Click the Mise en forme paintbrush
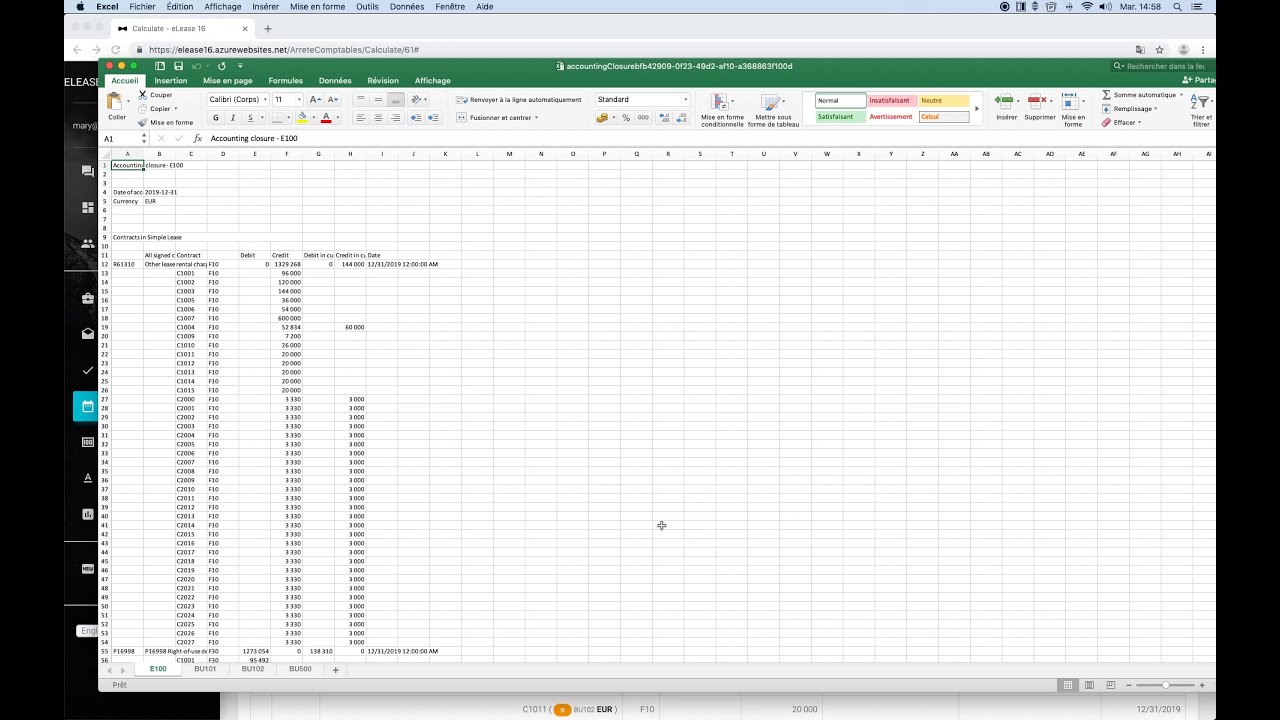This screenshot has width=1280, height=720. coord(142,122)
